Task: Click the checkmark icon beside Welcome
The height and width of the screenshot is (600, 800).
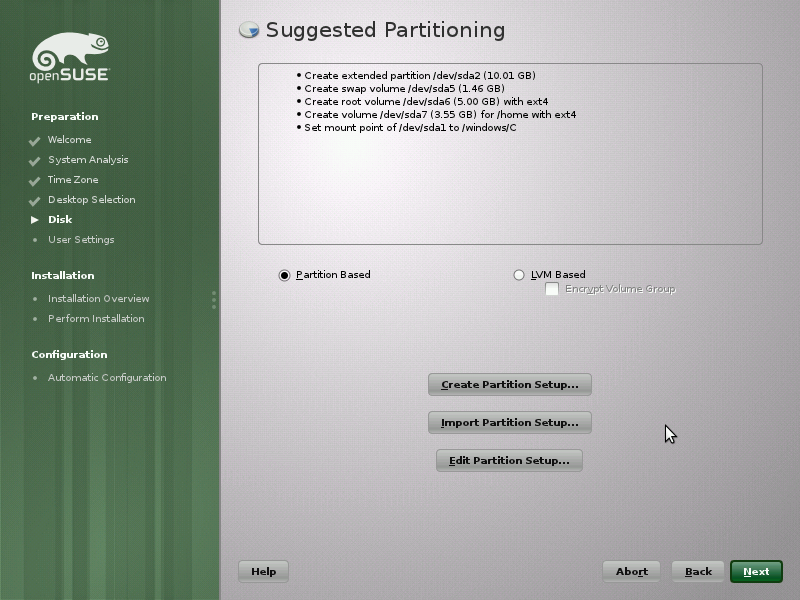Action: point(34,140)
